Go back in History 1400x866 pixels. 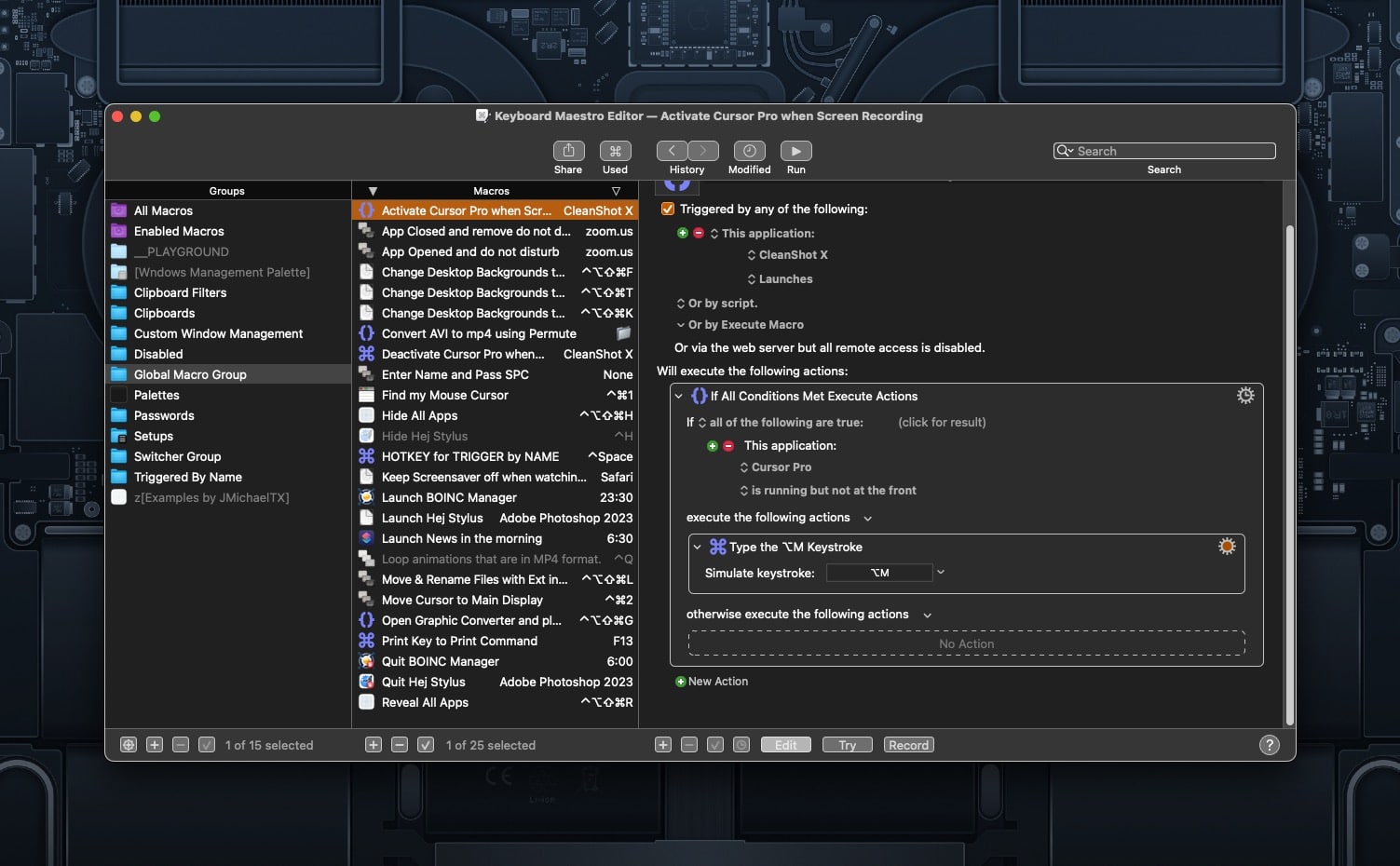672,151
